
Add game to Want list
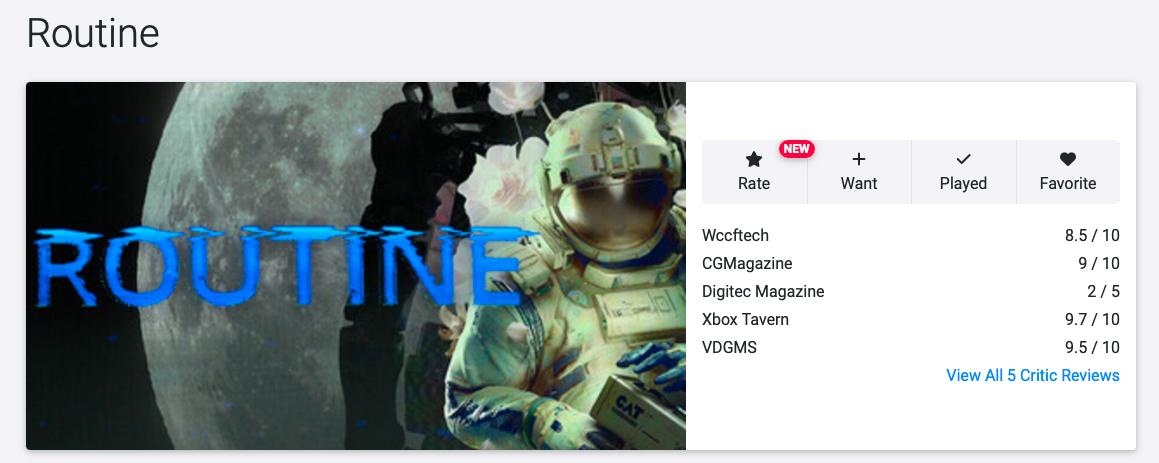click(x=858, y=172)
